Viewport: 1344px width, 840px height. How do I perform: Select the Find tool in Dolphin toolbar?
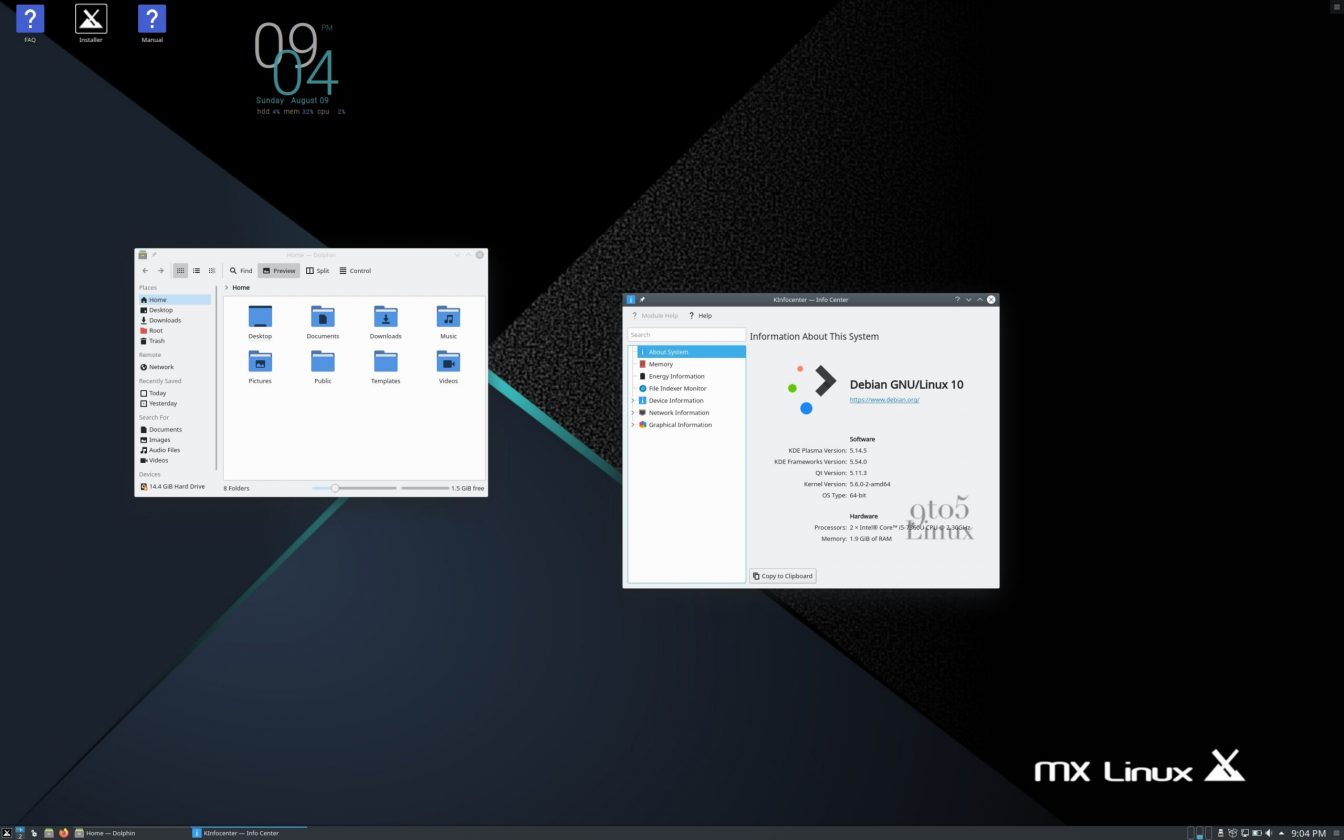coord(240,270)
